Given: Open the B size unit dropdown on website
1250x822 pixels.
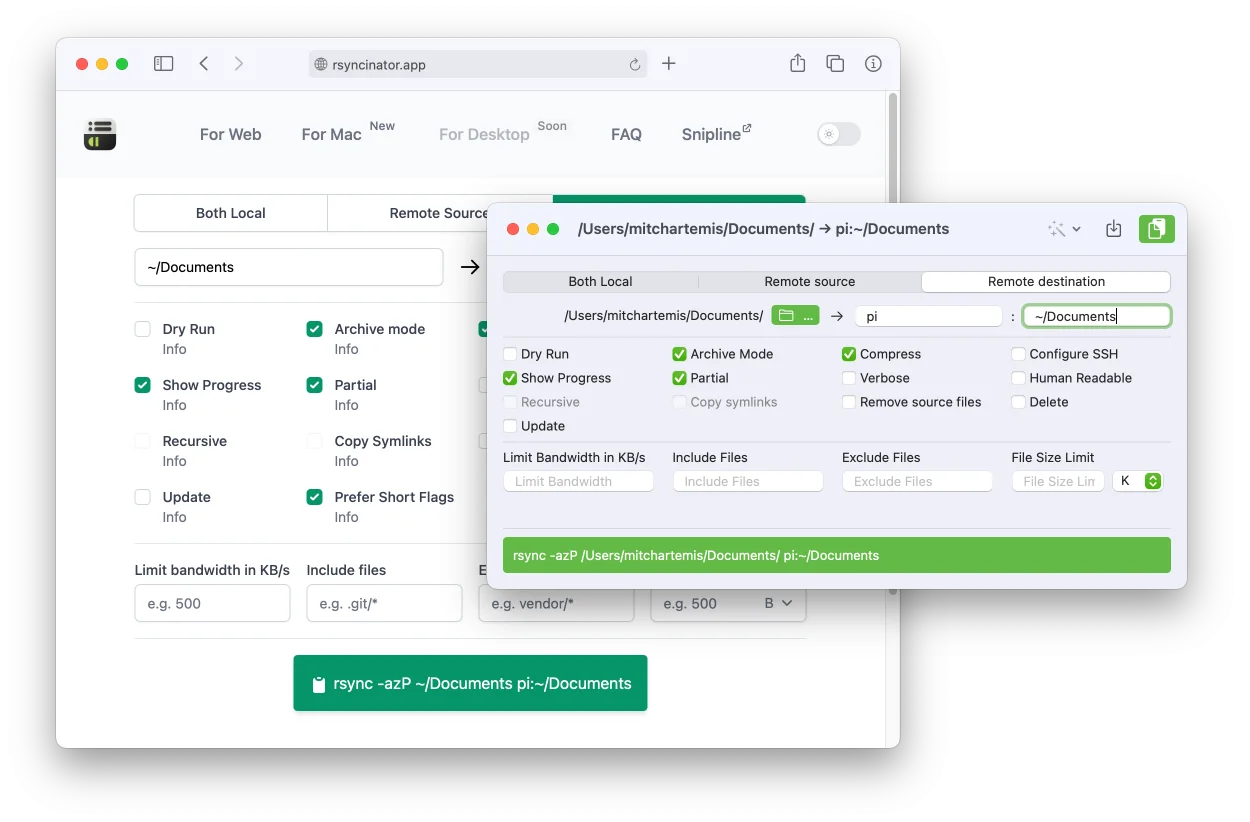Looking at the screenshot, I should 778,603.
